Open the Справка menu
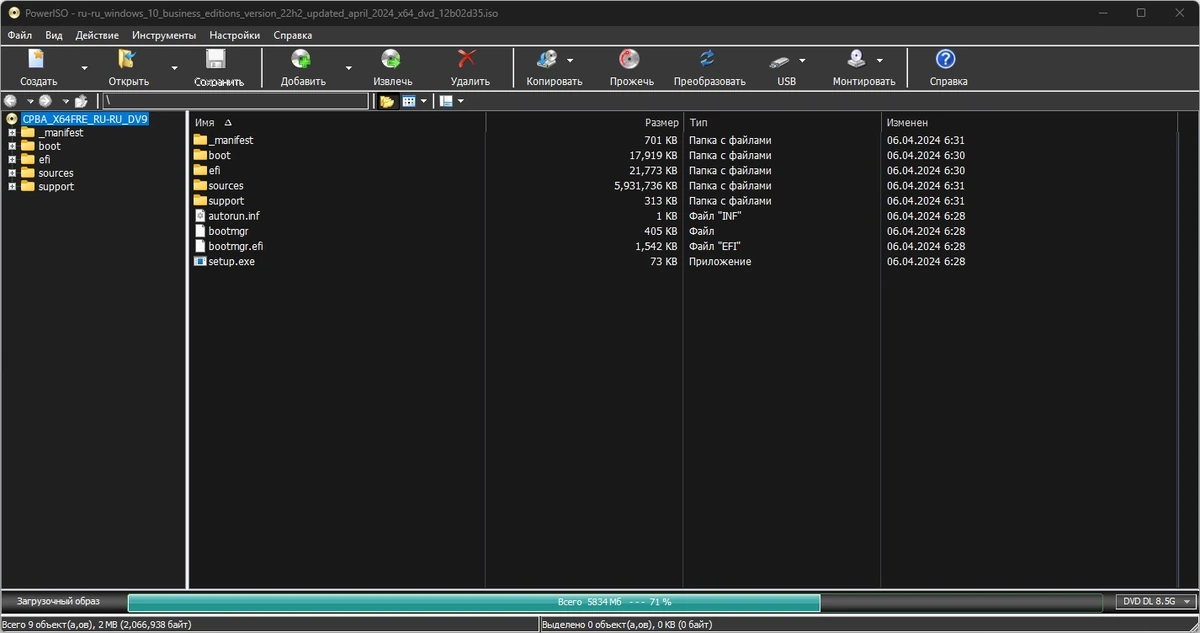This screenshot has width=1200, height=633. 293,35
